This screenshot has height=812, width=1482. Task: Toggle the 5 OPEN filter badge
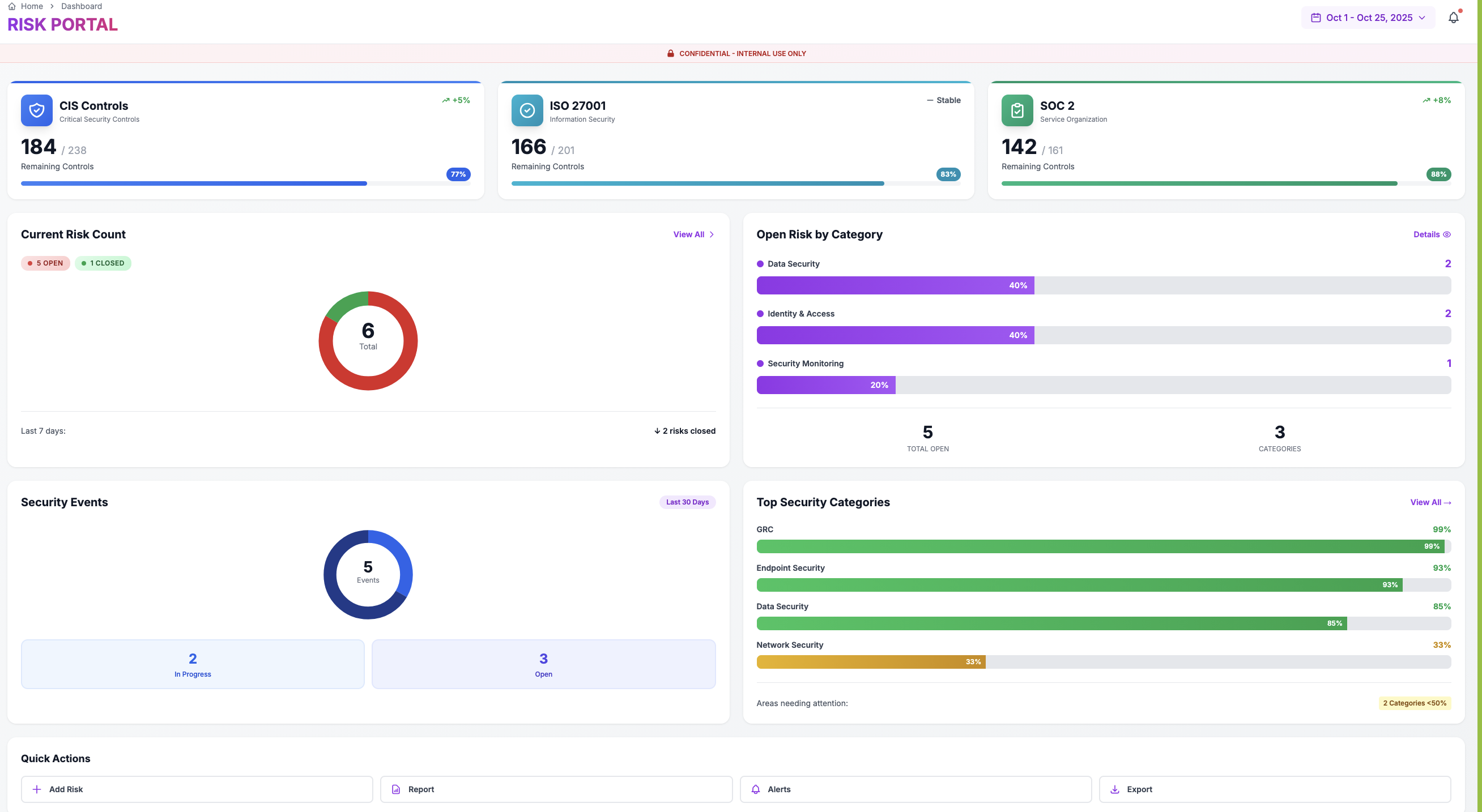tap(45, 263)
